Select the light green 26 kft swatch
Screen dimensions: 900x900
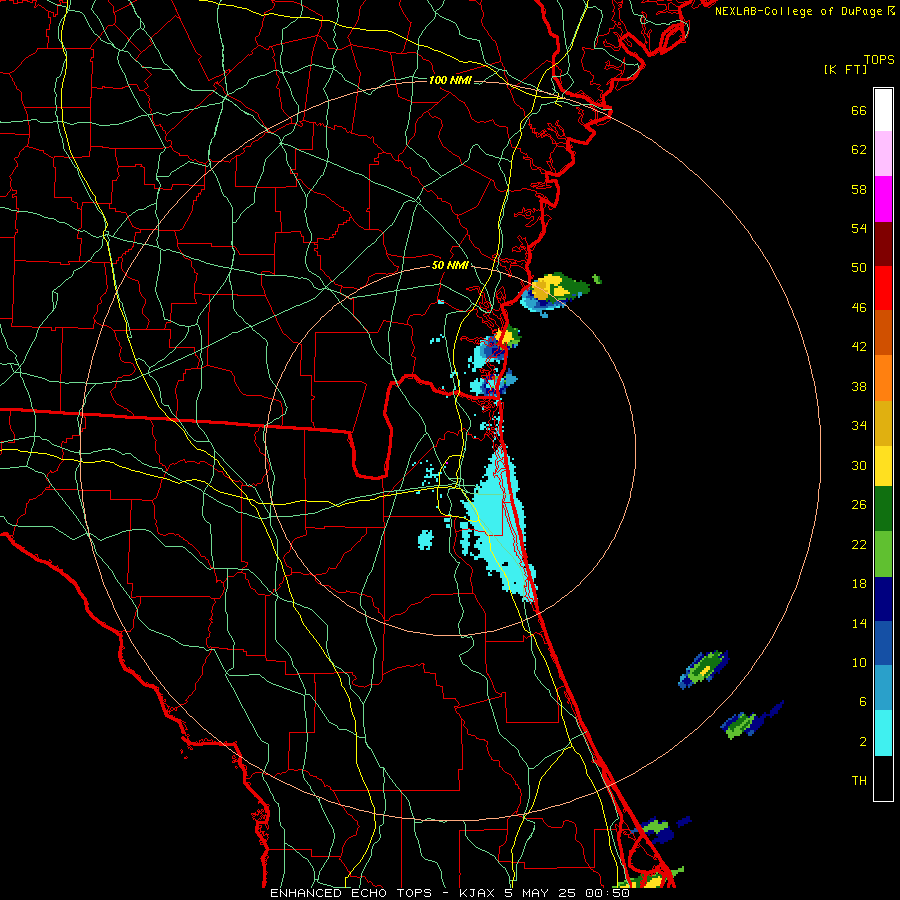tap(883, 554)
